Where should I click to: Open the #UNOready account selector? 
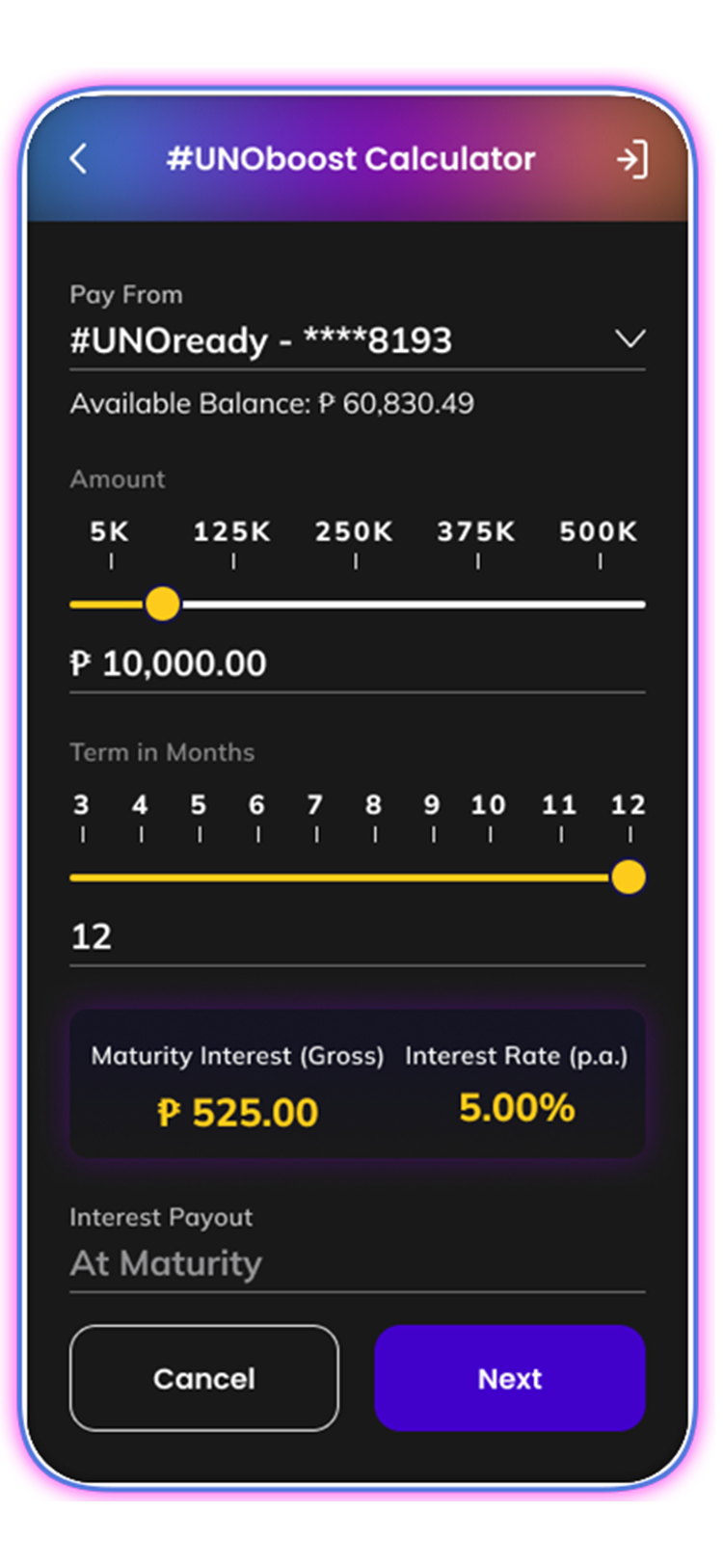point(358,340)
